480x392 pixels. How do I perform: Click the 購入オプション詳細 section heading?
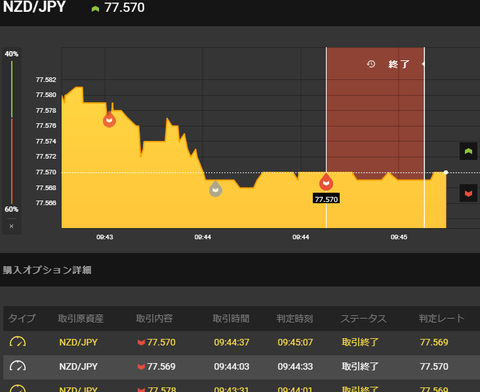pyautogui.click(x=47, y=270)
